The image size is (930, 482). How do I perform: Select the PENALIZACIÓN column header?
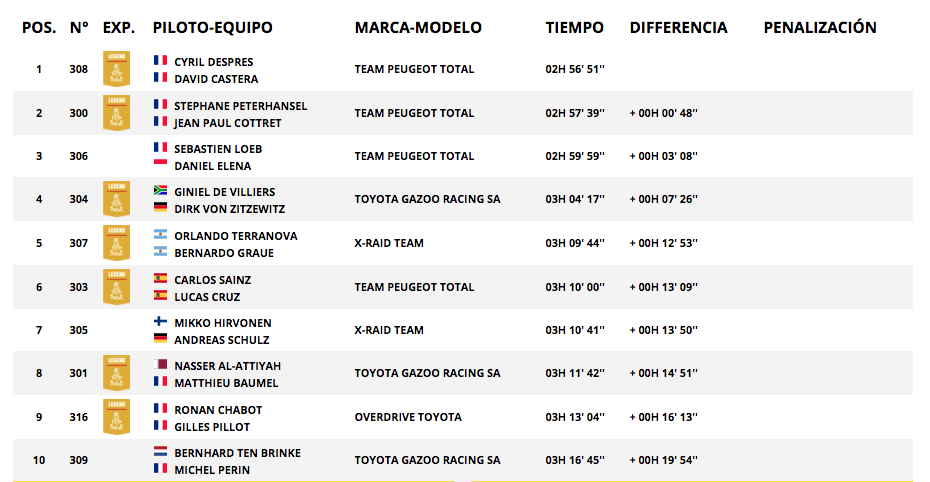[820, 27]
